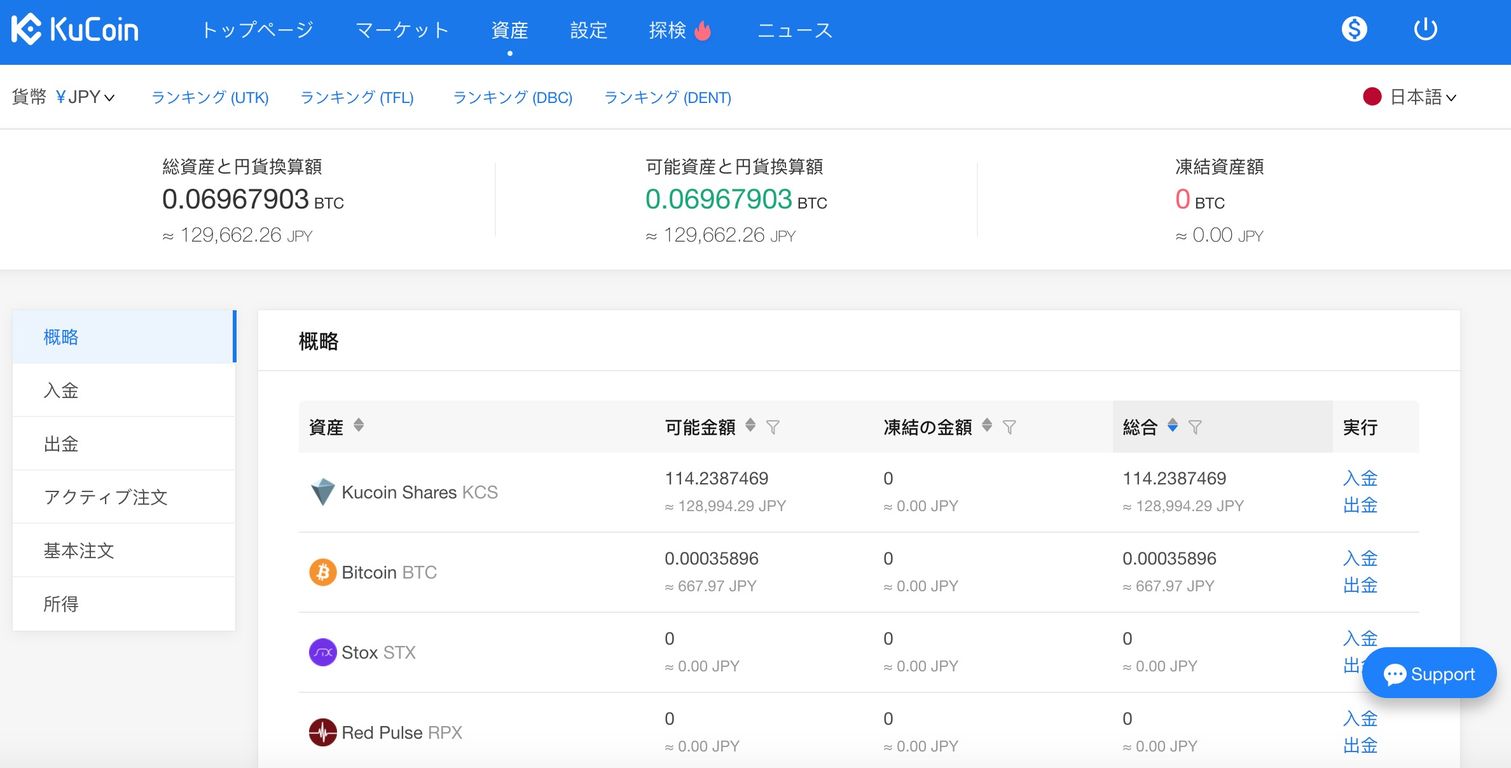The image size is (1511, 768).
Task: Open filter icon beside 凍結の金額
Action: [1009, 427]
